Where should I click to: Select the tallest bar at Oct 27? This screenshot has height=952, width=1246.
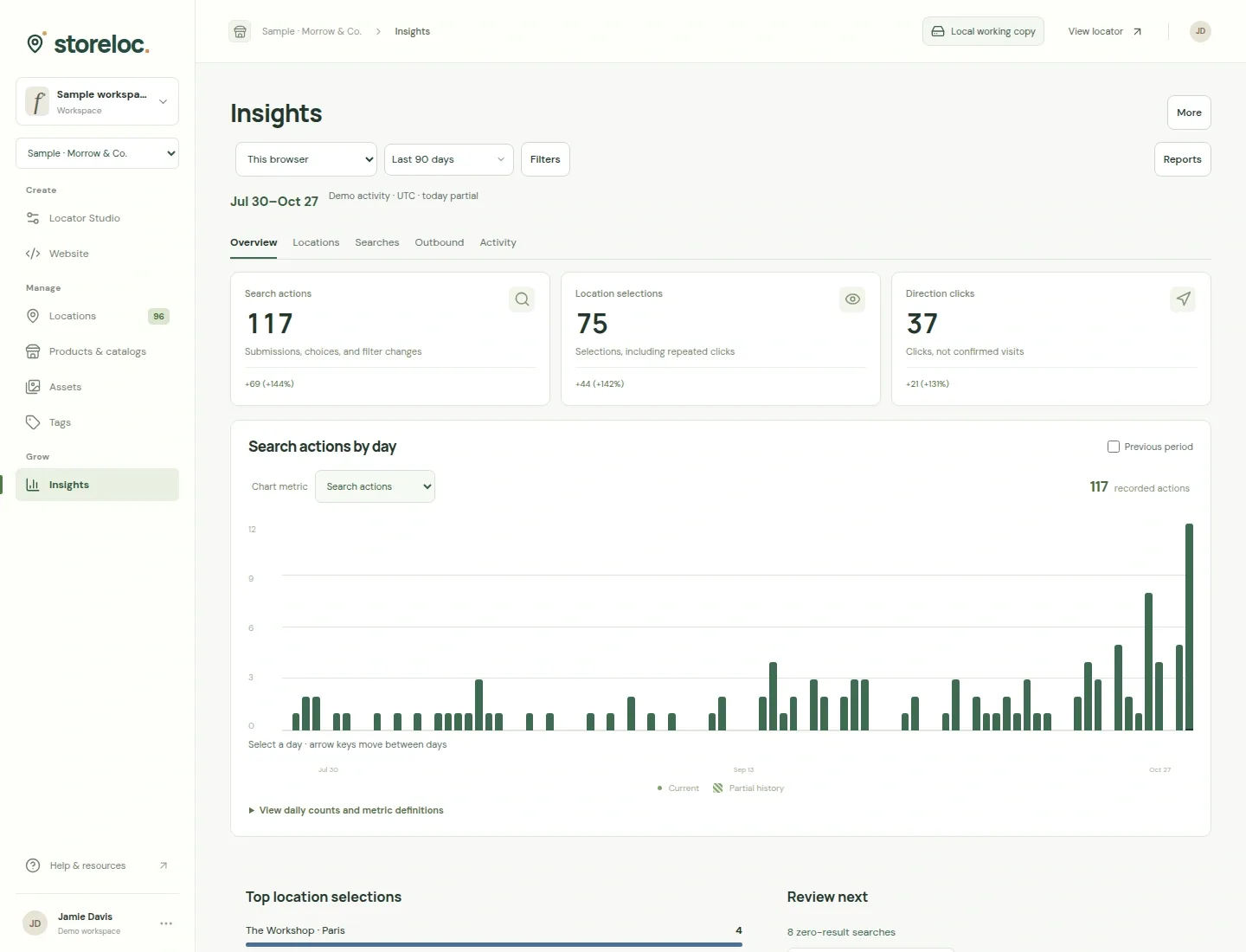[x=1189, y=627]
